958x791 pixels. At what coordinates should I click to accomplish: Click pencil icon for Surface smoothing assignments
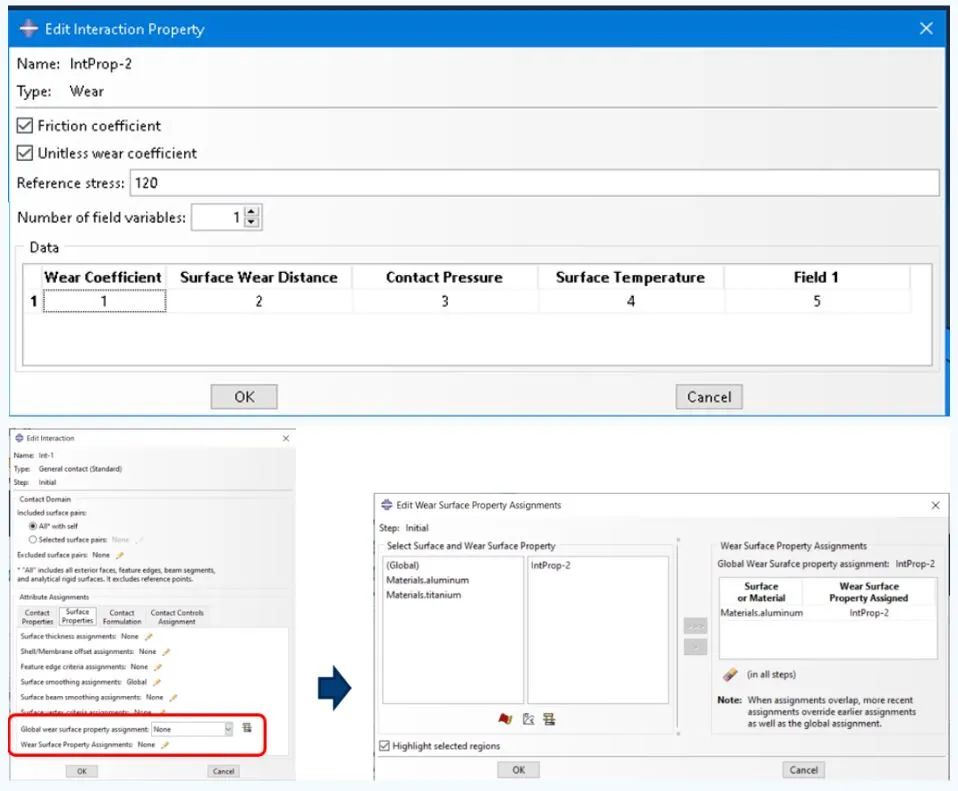(x=156, y=682)
